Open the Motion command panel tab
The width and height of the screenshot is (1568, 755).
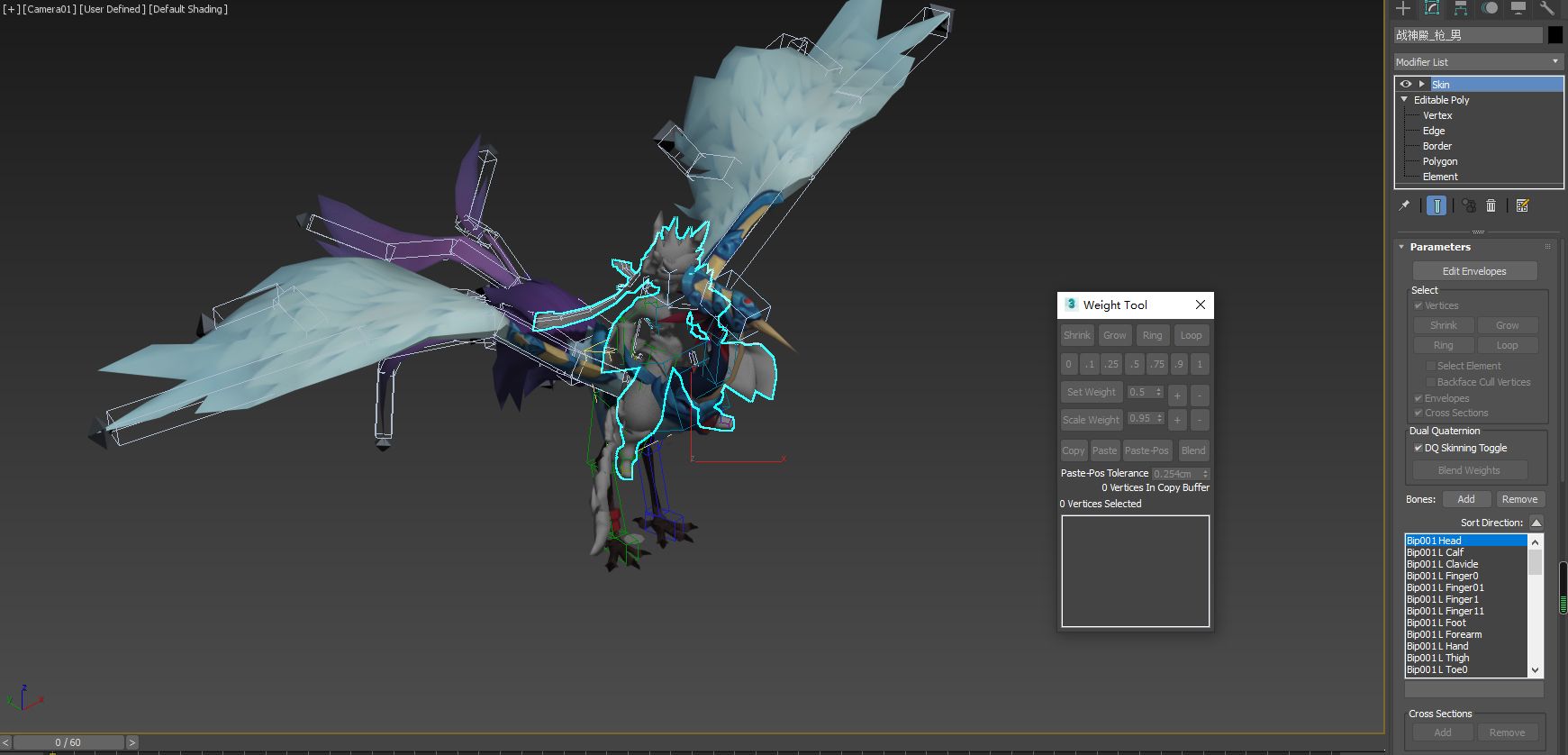pyautogui.click(x=1490, y=8)
